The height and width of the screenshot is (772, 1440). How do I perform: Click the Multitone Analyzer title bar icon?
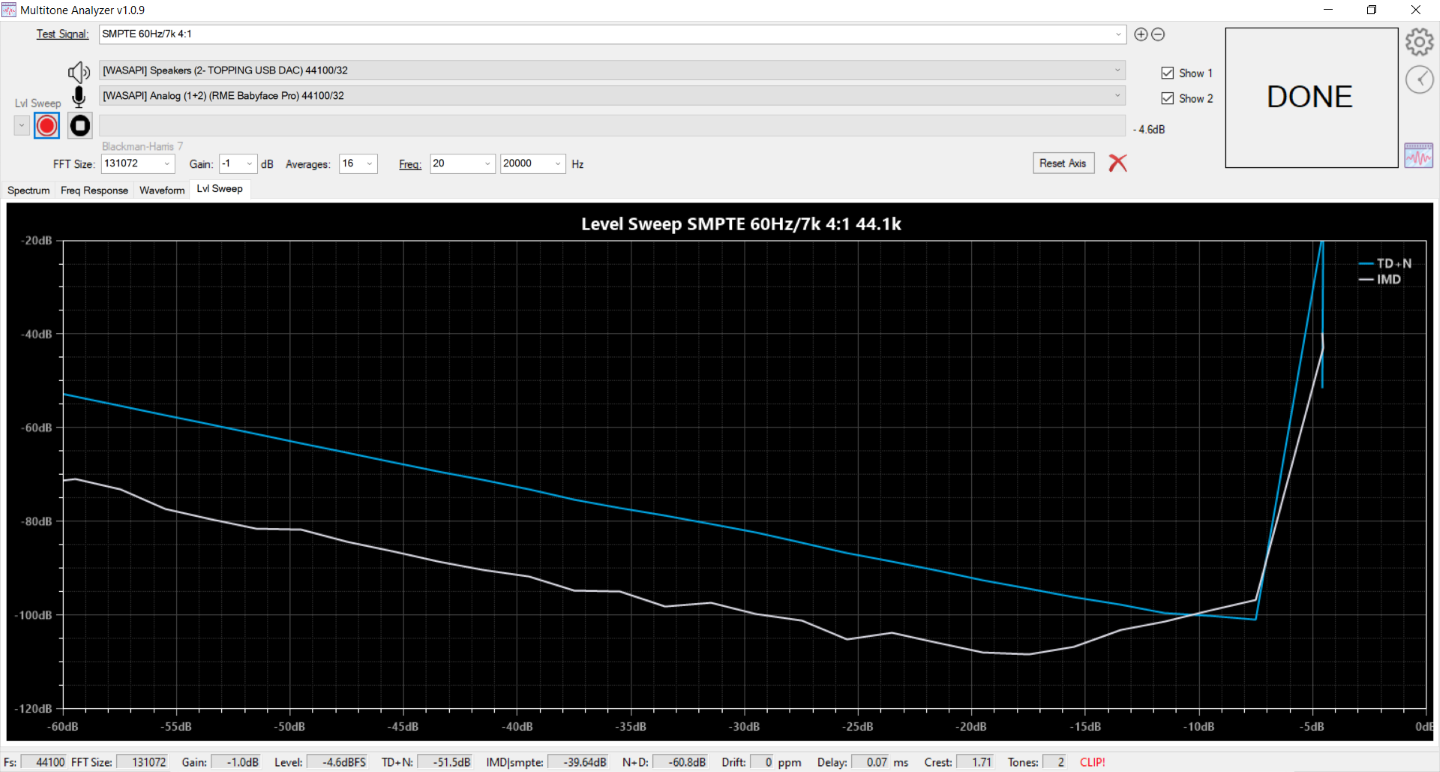(x=10, y=9)
